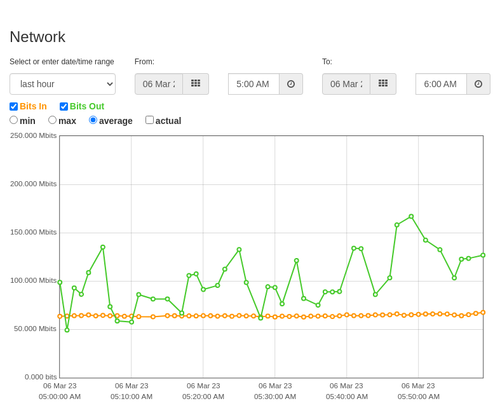Screen dimensions: 500x403
Task: Open the To time clock icon
Action: tap(478, 84)
